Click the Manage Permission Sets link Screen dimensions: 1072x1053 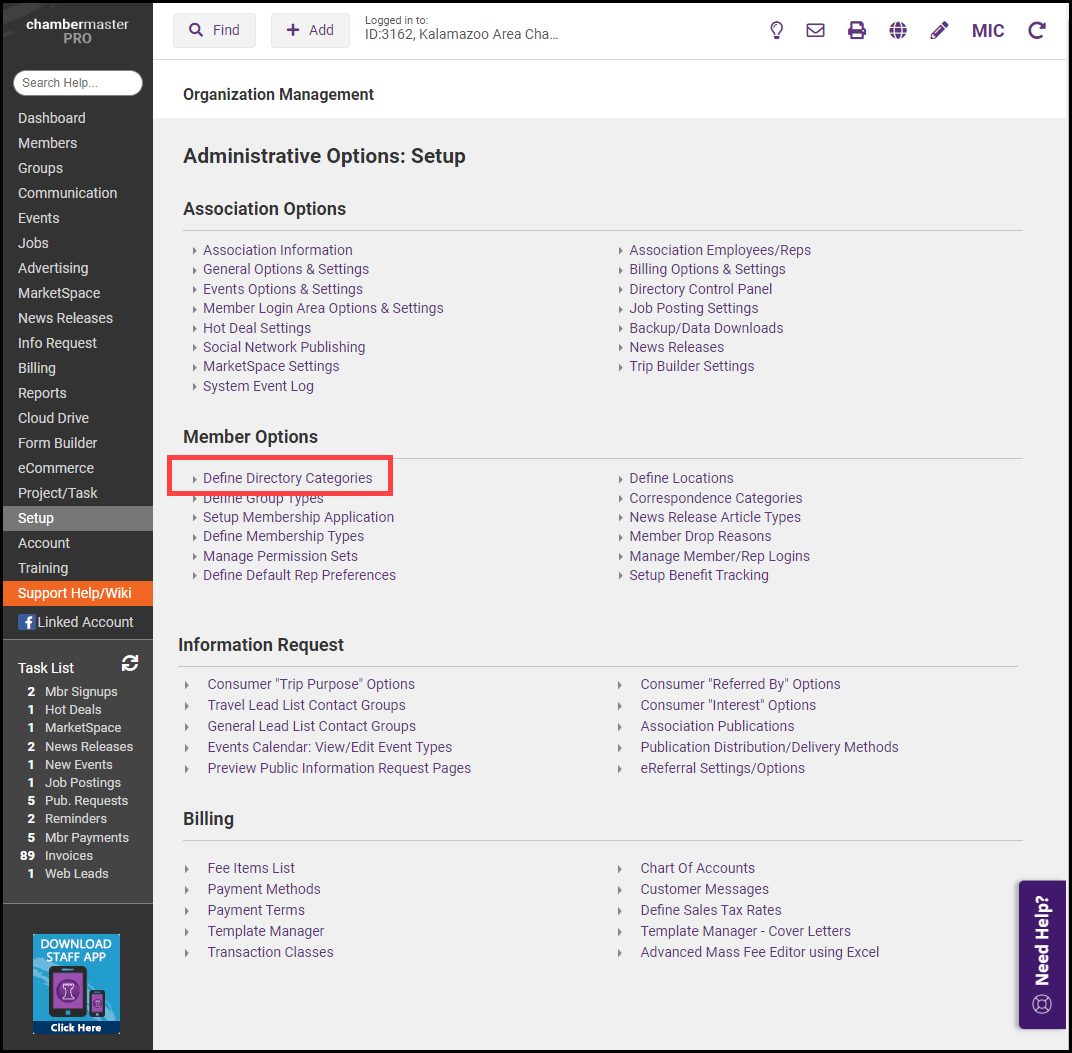(280, 556)
